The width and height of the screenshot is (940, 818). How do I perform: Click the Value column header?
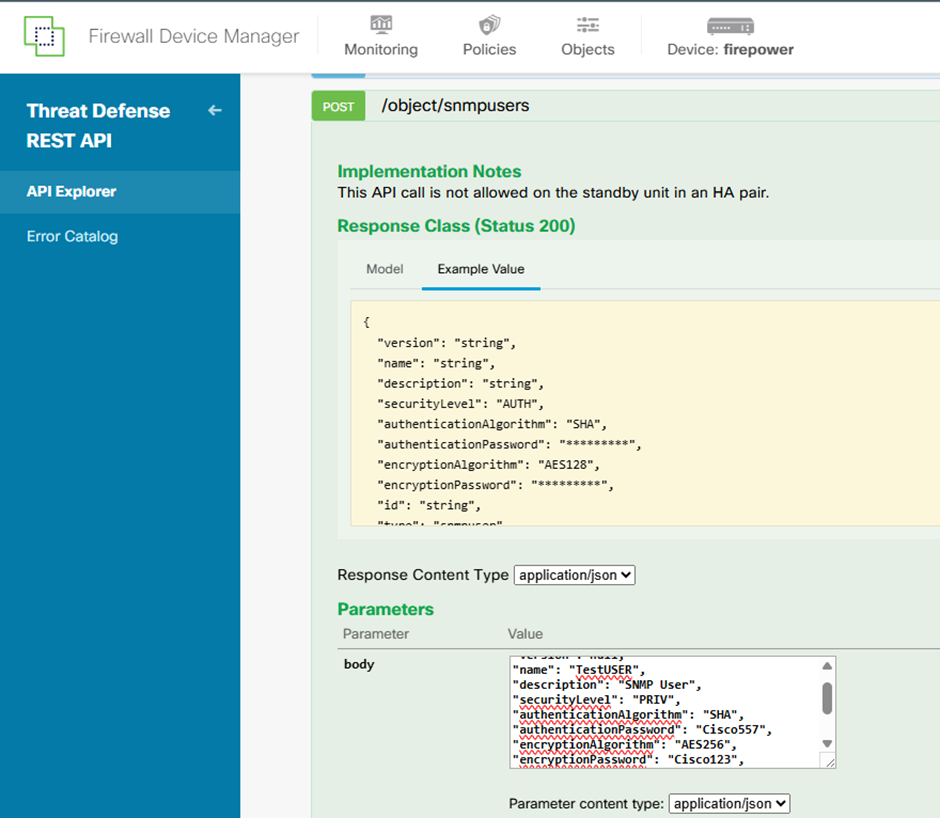(x=525, y=634)
